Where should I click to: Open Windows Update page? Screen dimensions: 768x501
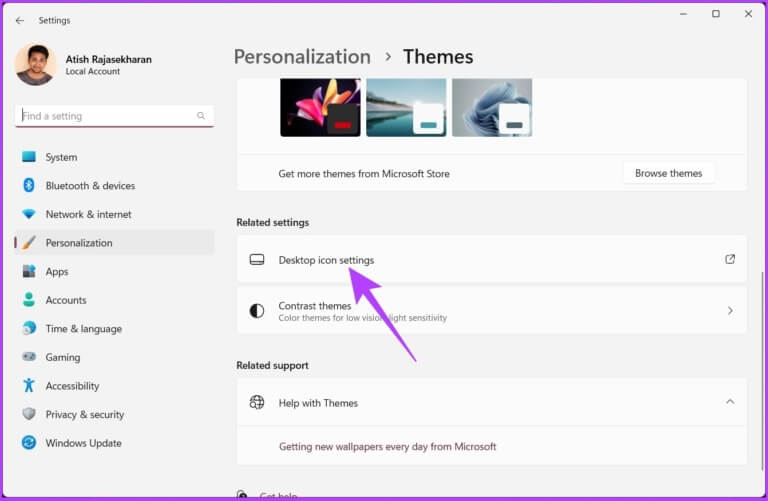point(115,443)
